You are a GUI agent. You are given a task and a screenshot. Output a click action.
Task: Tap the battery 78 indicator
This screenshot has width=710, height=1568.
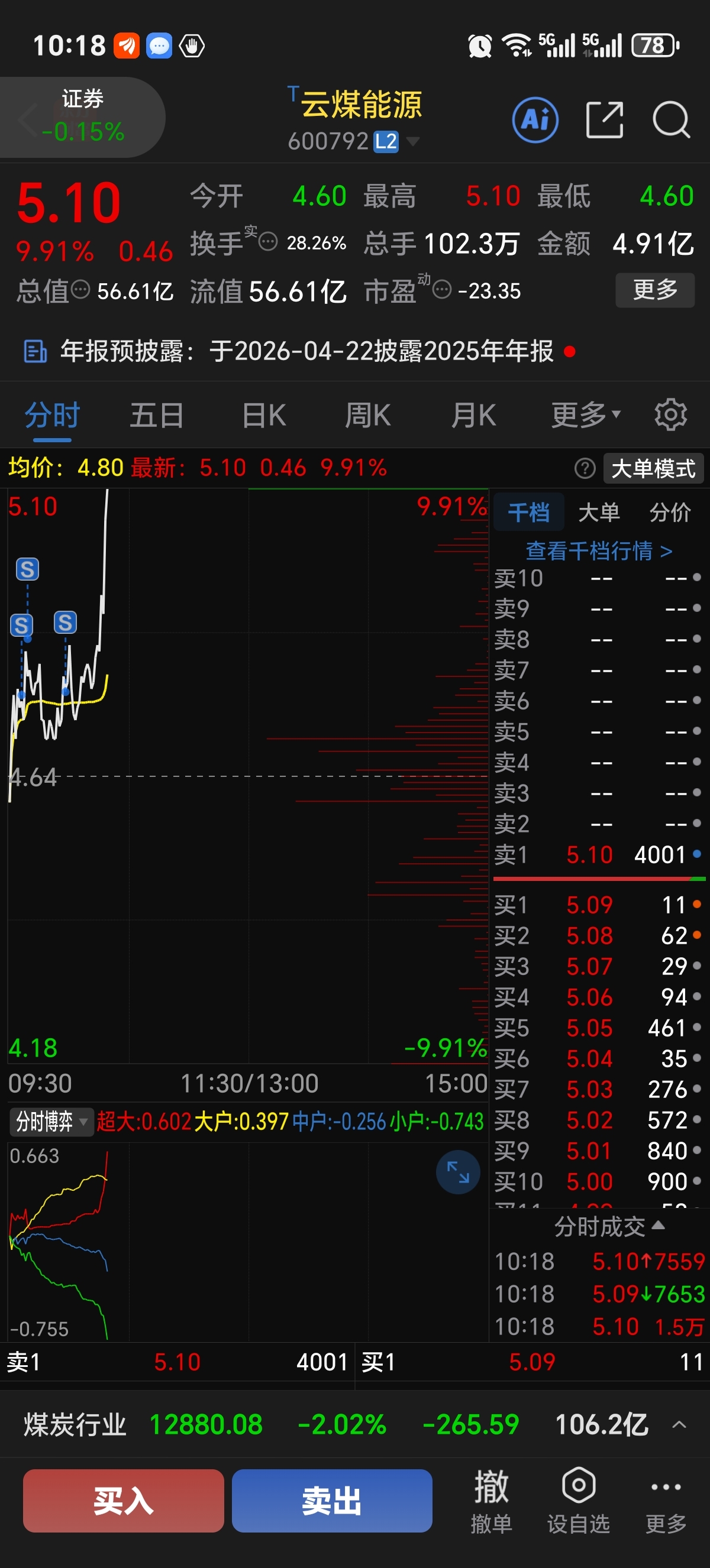point(655,45)
